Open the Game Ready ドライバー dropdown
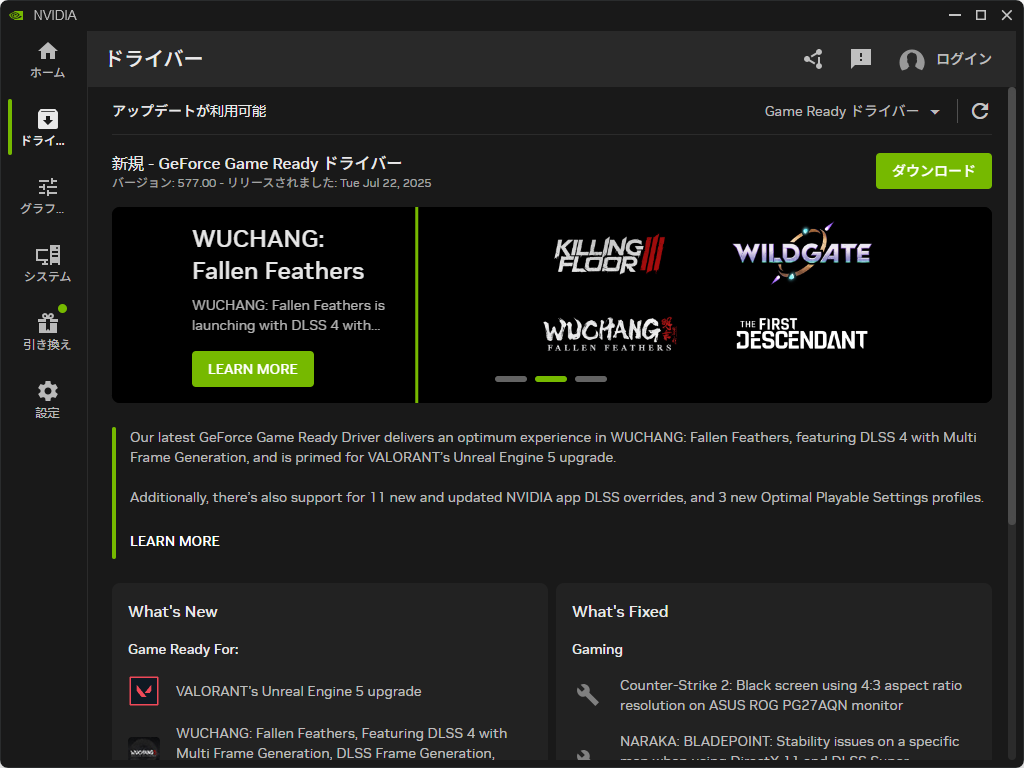Screen dimensions: 1024x768 click(x=851, y=111)
